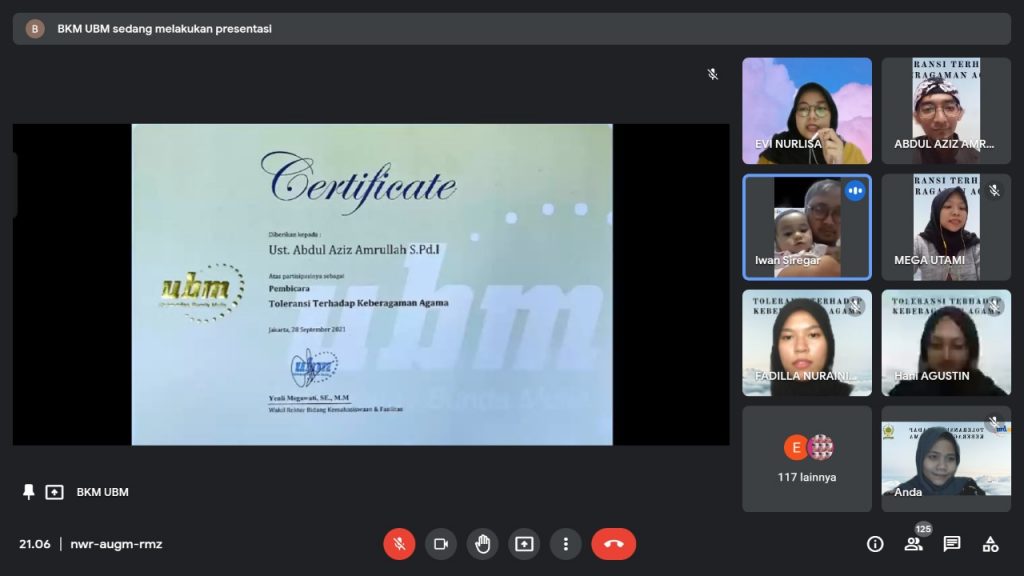Select Iwan Siregar video tile
This screenshot has height=576, width=1024.
807,227
